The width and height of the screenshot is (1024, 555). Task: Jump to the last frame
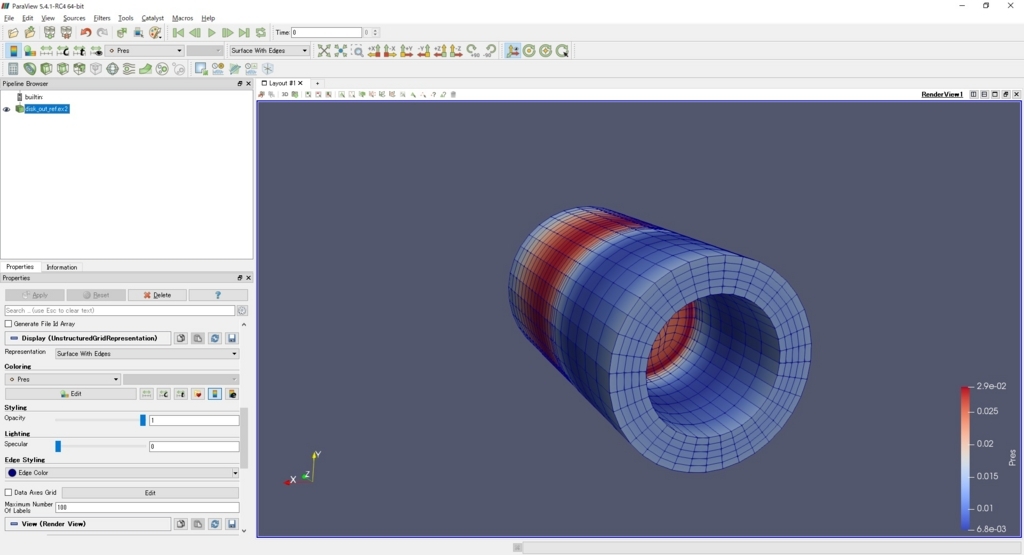tap(244, 33)
